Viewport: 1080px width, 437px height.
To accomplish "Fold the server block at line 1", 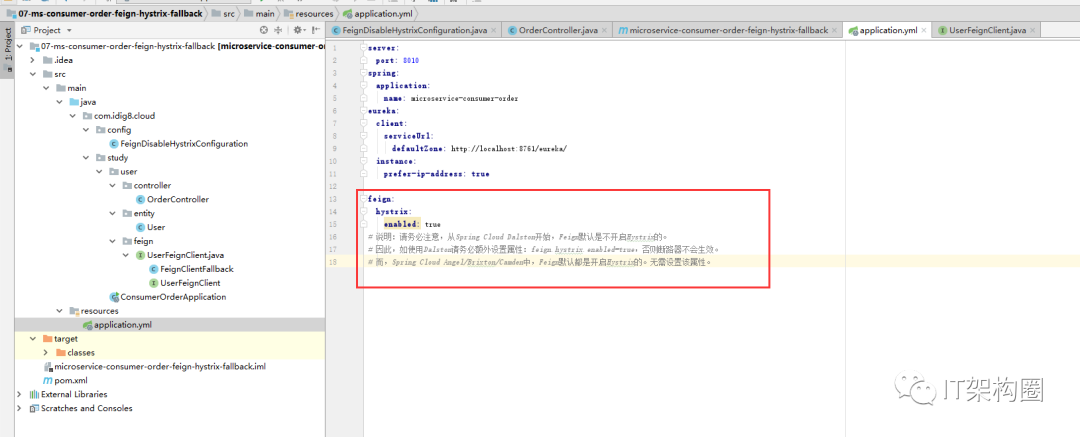I will [363, 48].
